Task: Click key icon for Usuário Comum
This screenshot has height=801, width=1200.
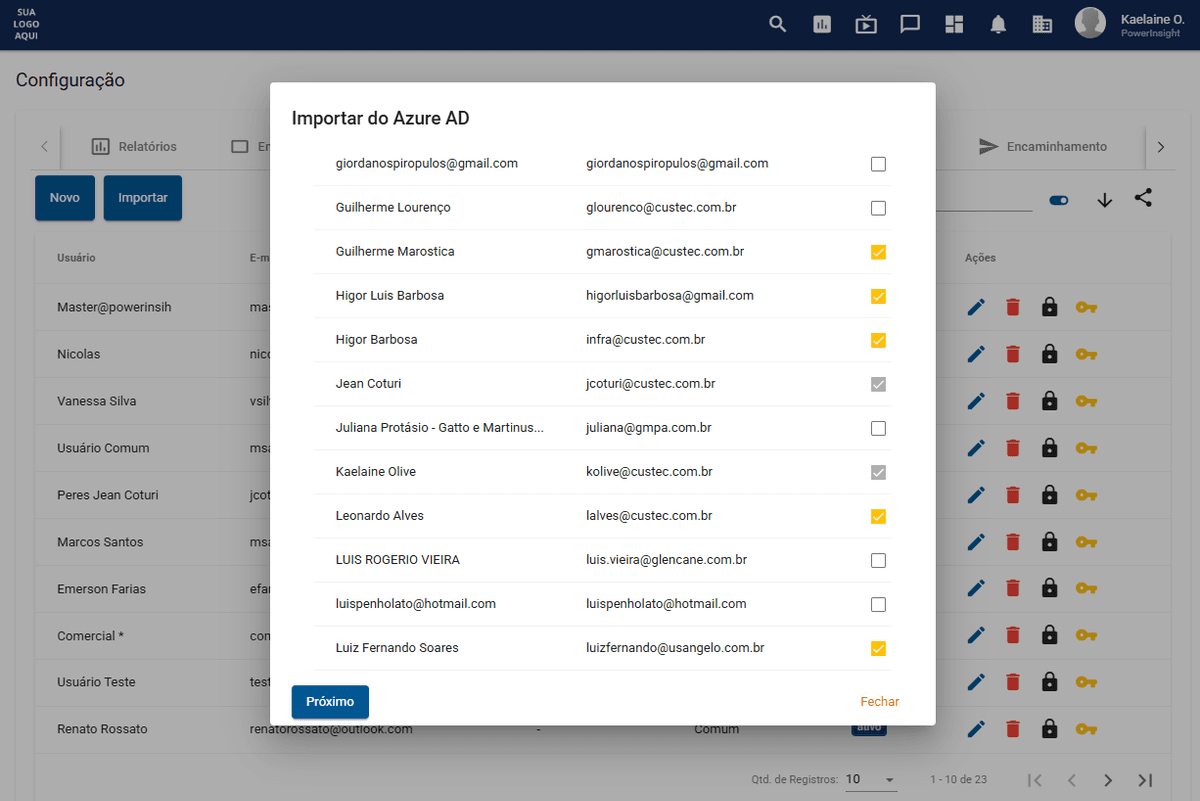Action: pyautogui.click(x=1086, y=448)
